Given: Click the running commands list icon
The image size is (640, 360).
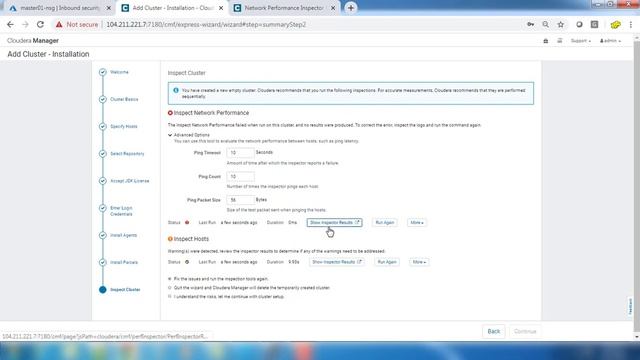Looking at the screenshot, I should coord(560,41).
